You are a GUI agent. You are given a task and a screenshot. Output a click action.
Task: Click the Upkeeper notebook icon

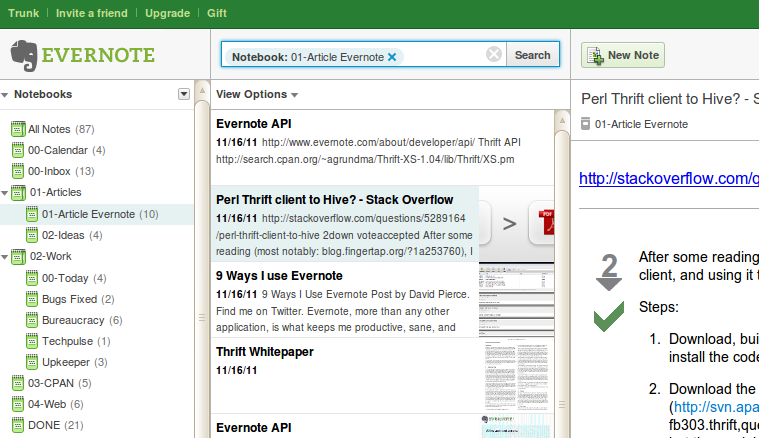click(x=32, y=362)
